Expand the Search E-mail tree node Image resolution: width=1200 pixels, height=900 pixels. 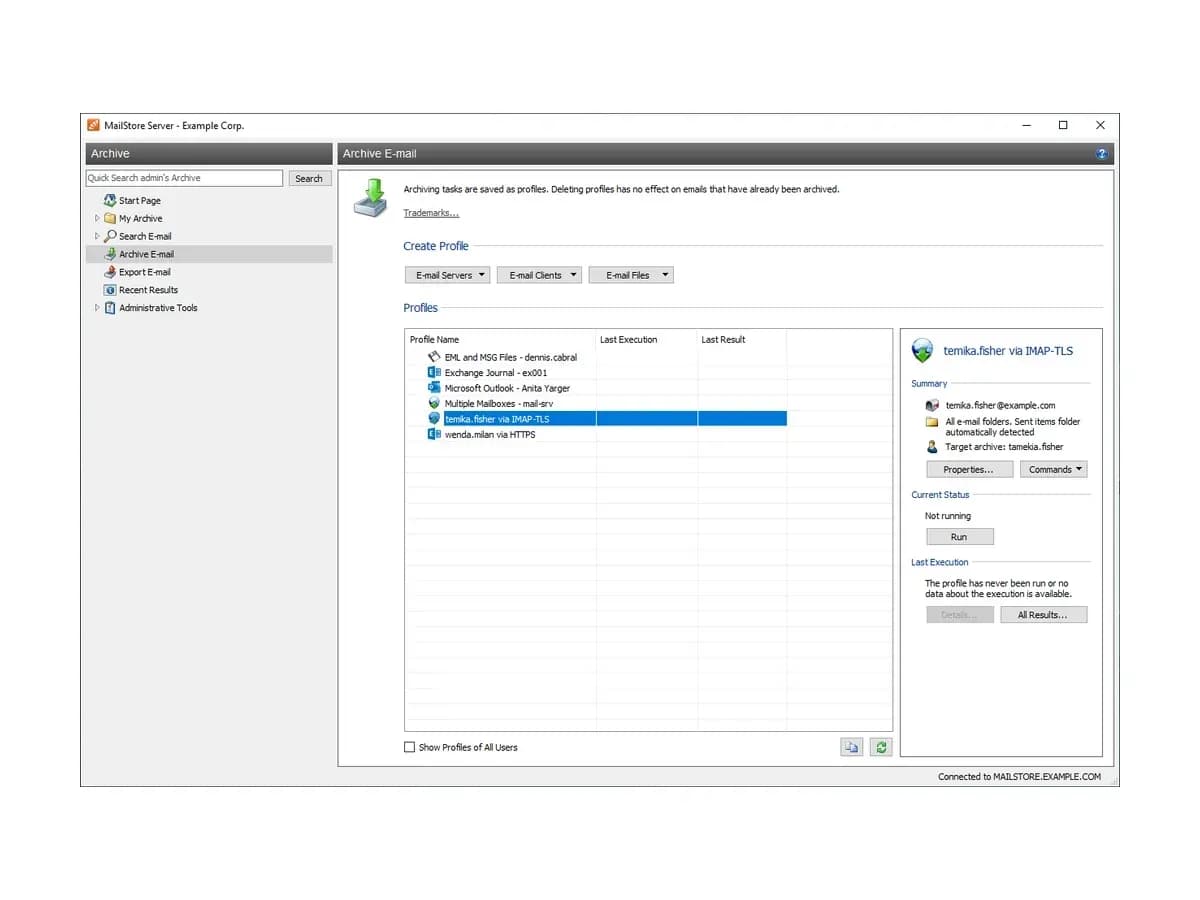point(97,236)
